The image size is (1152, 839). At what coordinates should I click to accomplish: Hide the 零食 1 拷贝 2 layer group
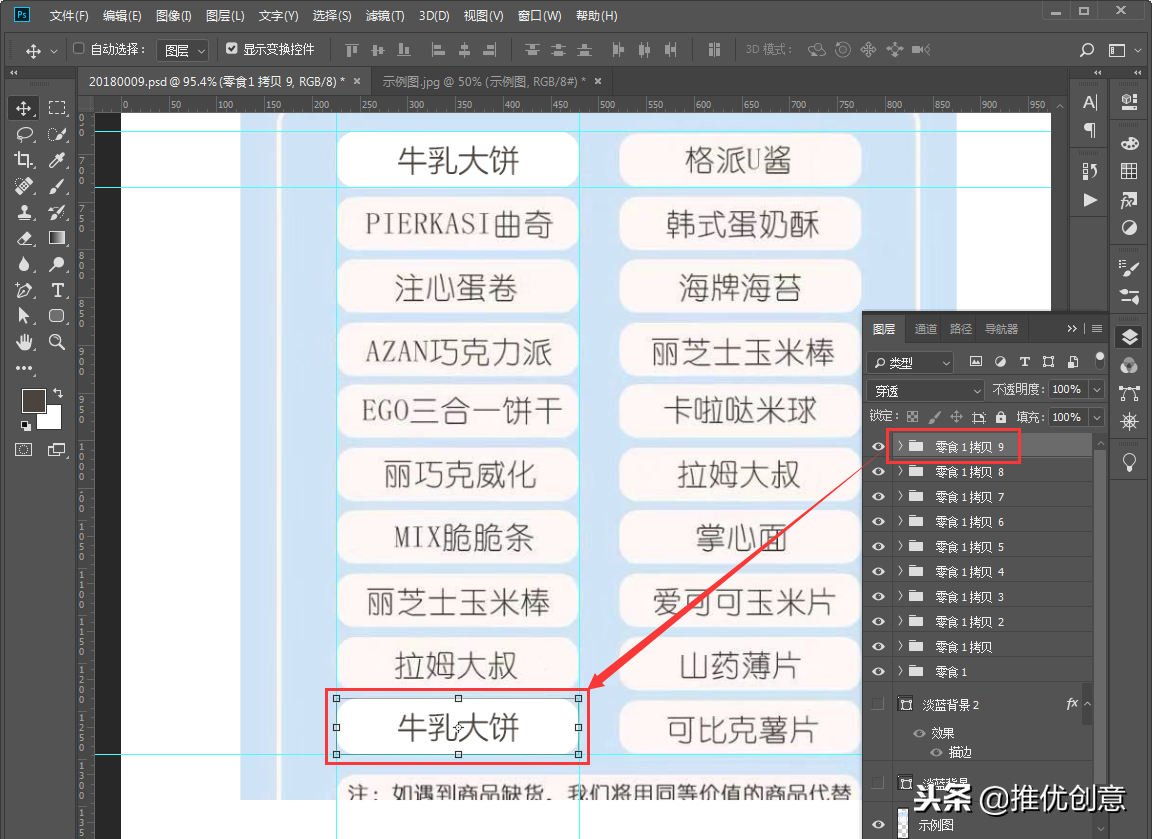pos(877,622)
